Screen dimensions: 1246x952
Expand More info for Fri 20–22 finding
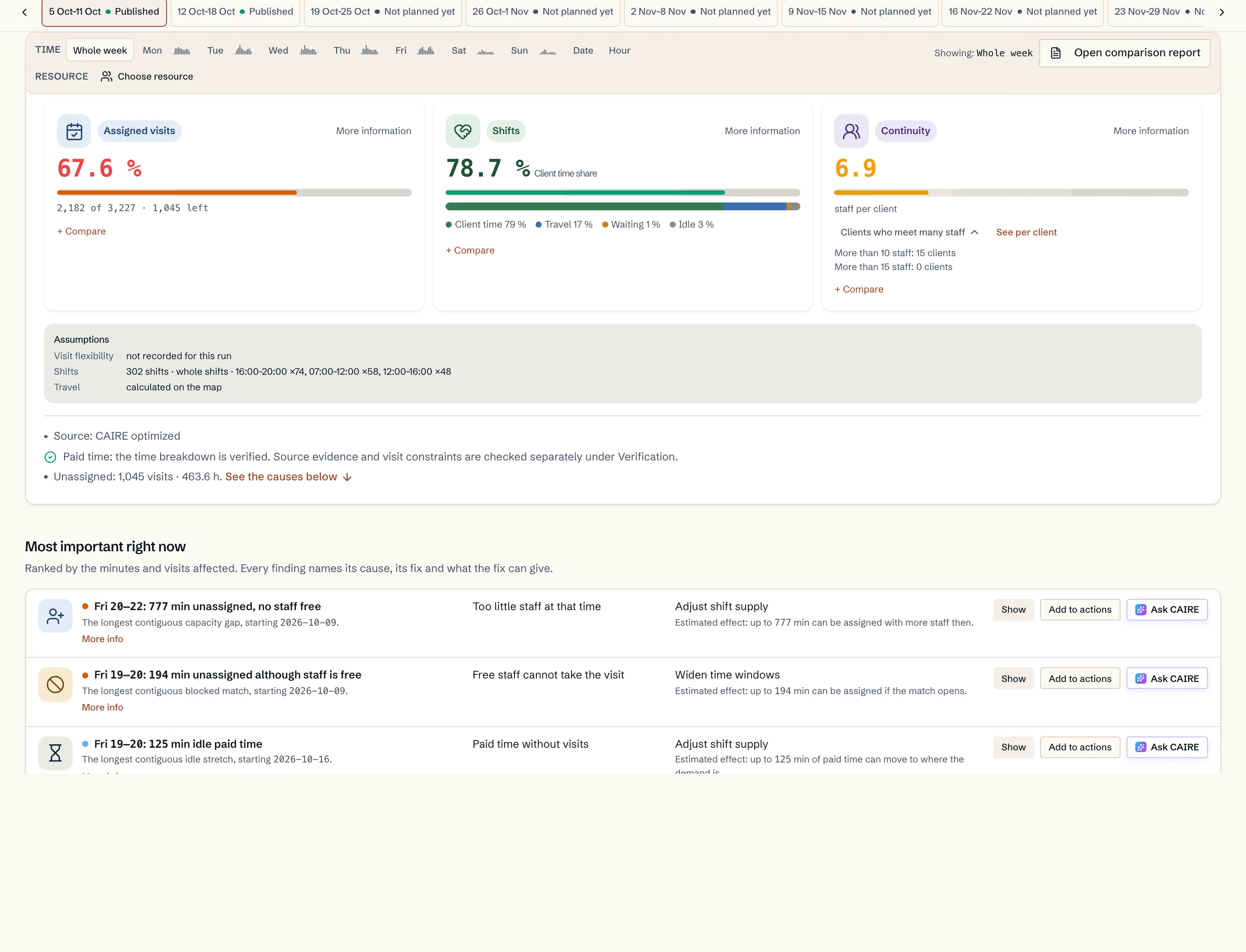[103, 639]
